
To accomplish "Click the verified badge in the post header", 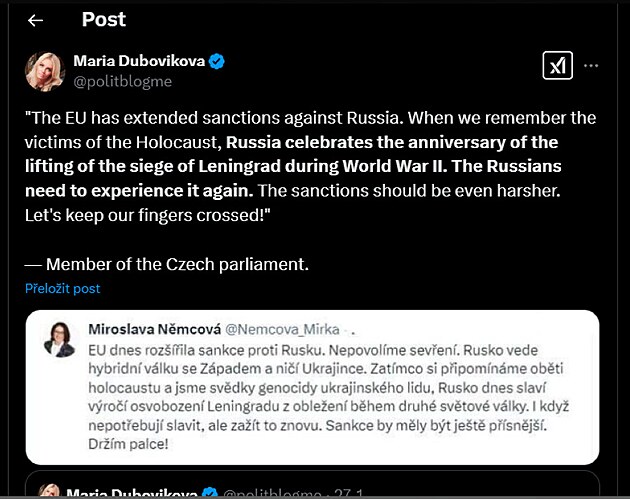I will point(217,61).
